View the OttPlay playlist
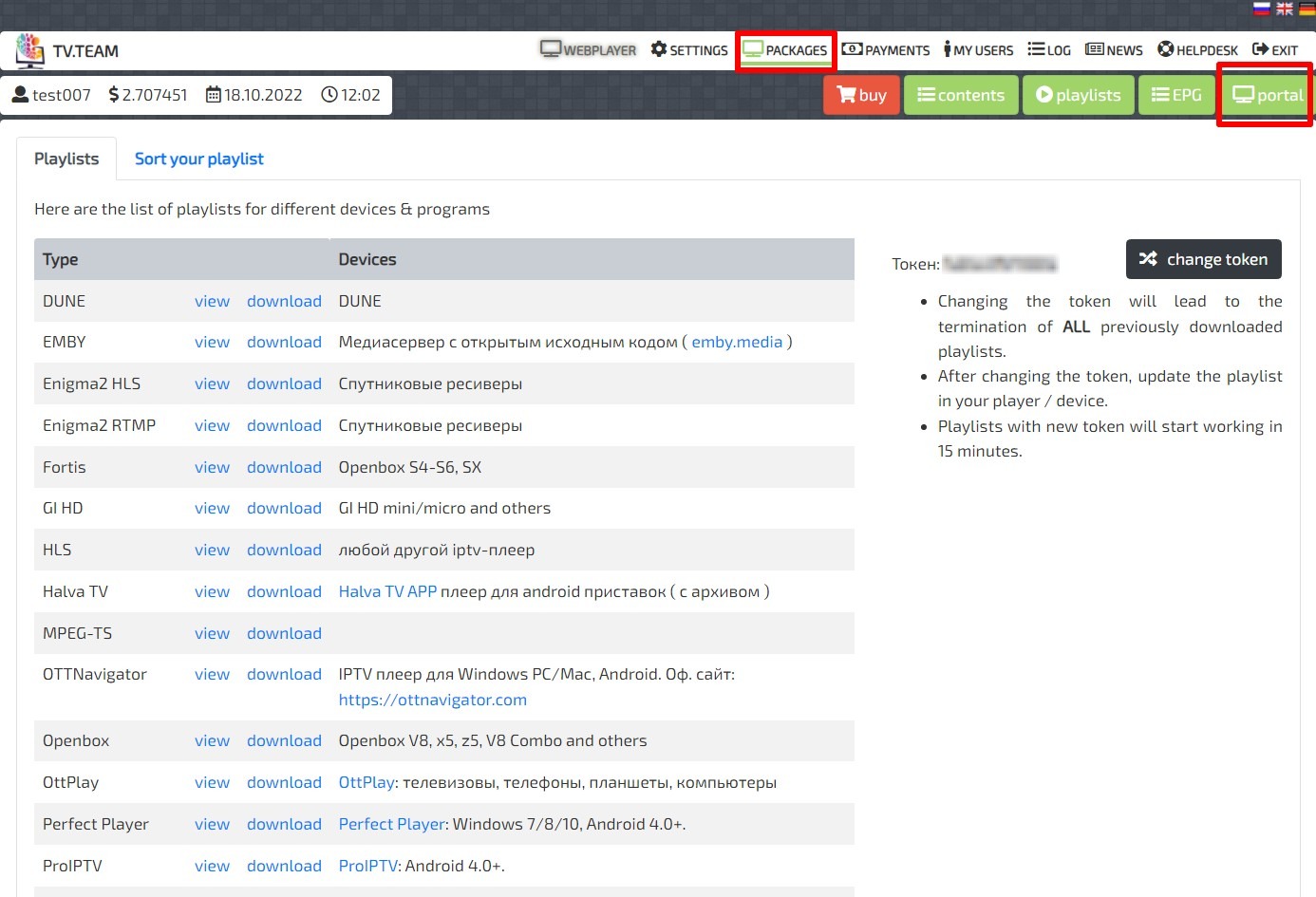1316x897 pixels. pos(212,782)
